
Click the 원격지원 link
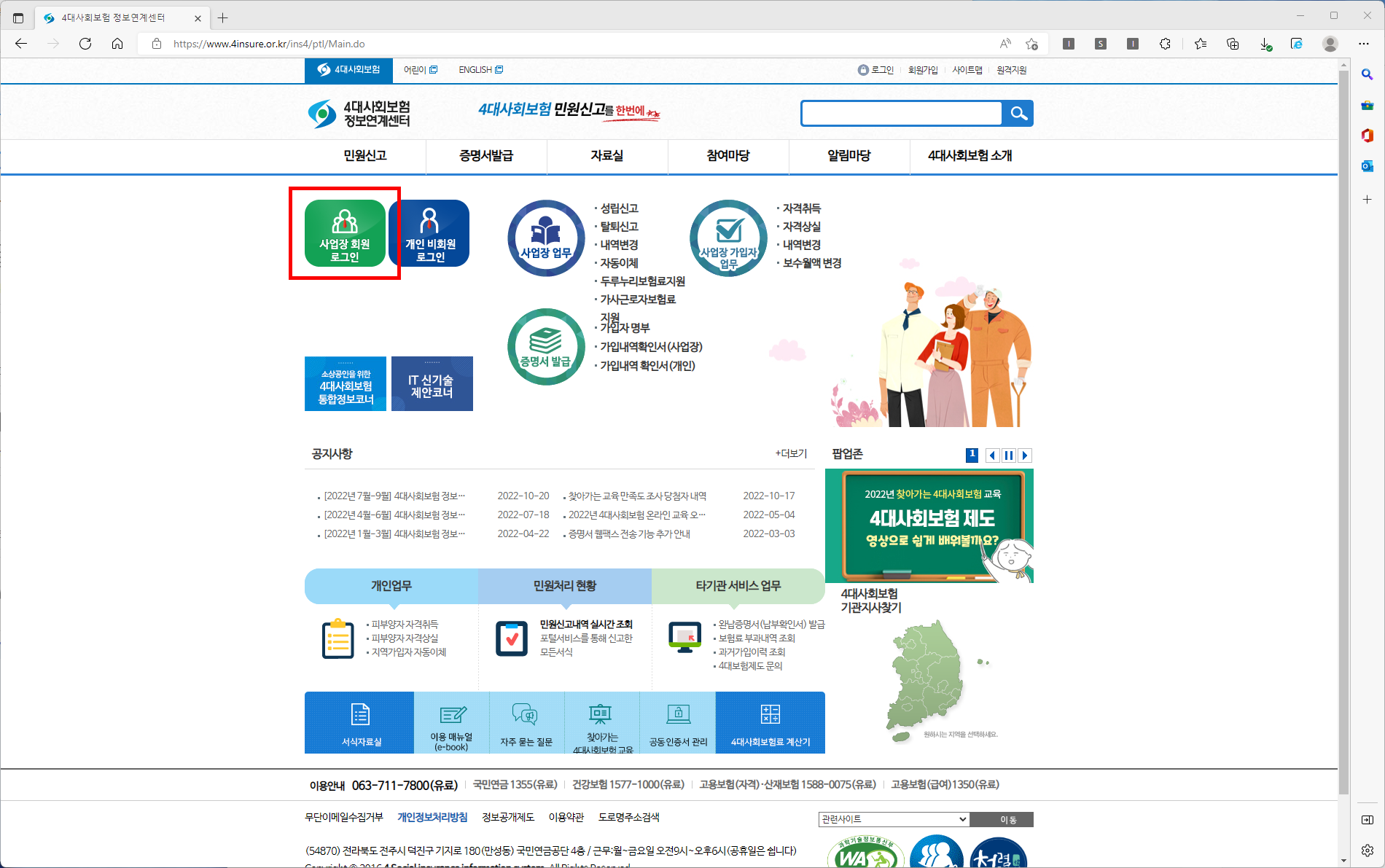click(x=1012, y=70)
